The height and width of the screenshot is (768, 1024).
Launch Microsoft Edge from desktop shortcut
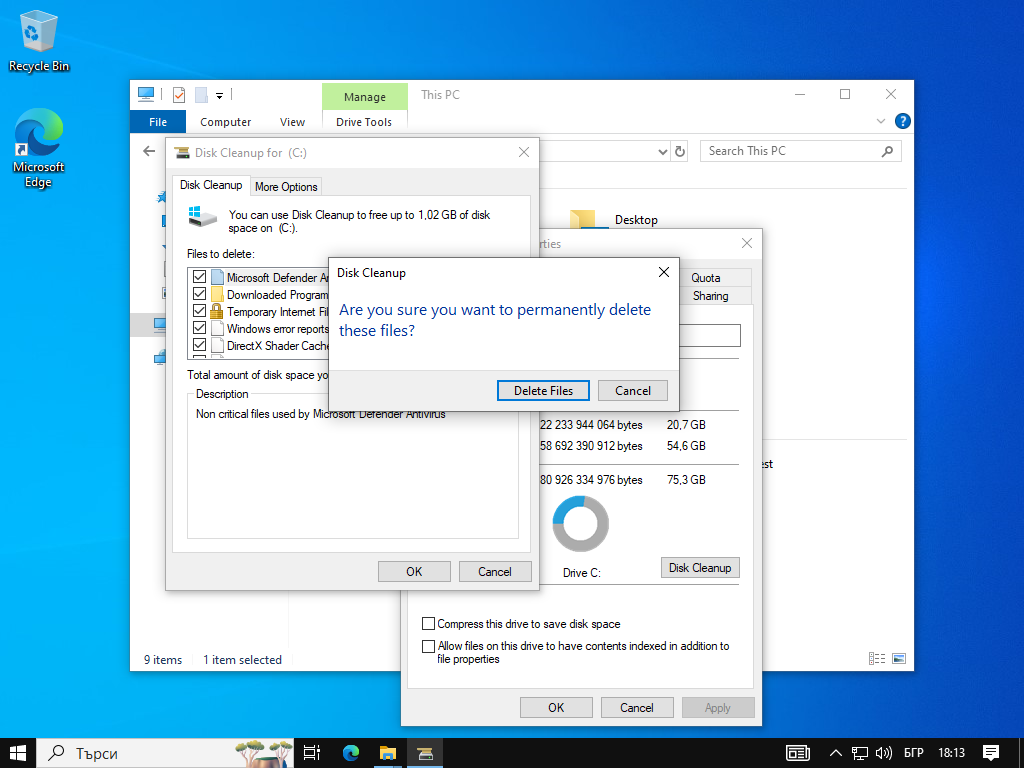(x=38, y=148)
